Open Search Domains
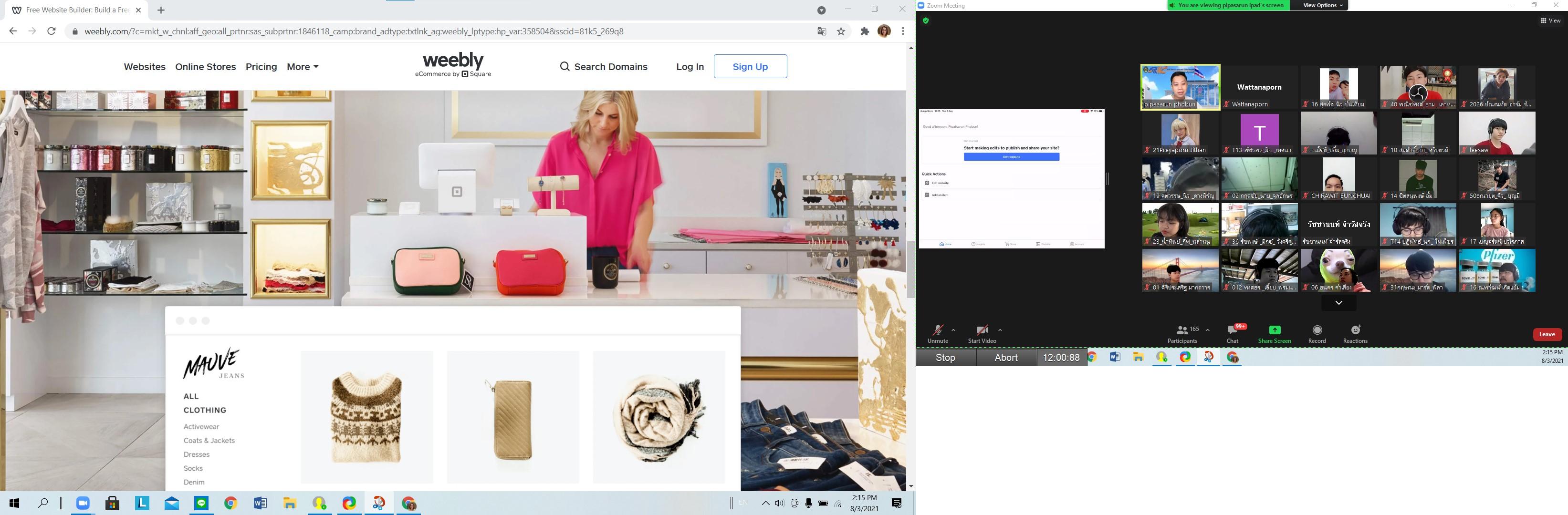Image resolution: width=1568 pixels, height=515 pixels. tap(603, 67)
